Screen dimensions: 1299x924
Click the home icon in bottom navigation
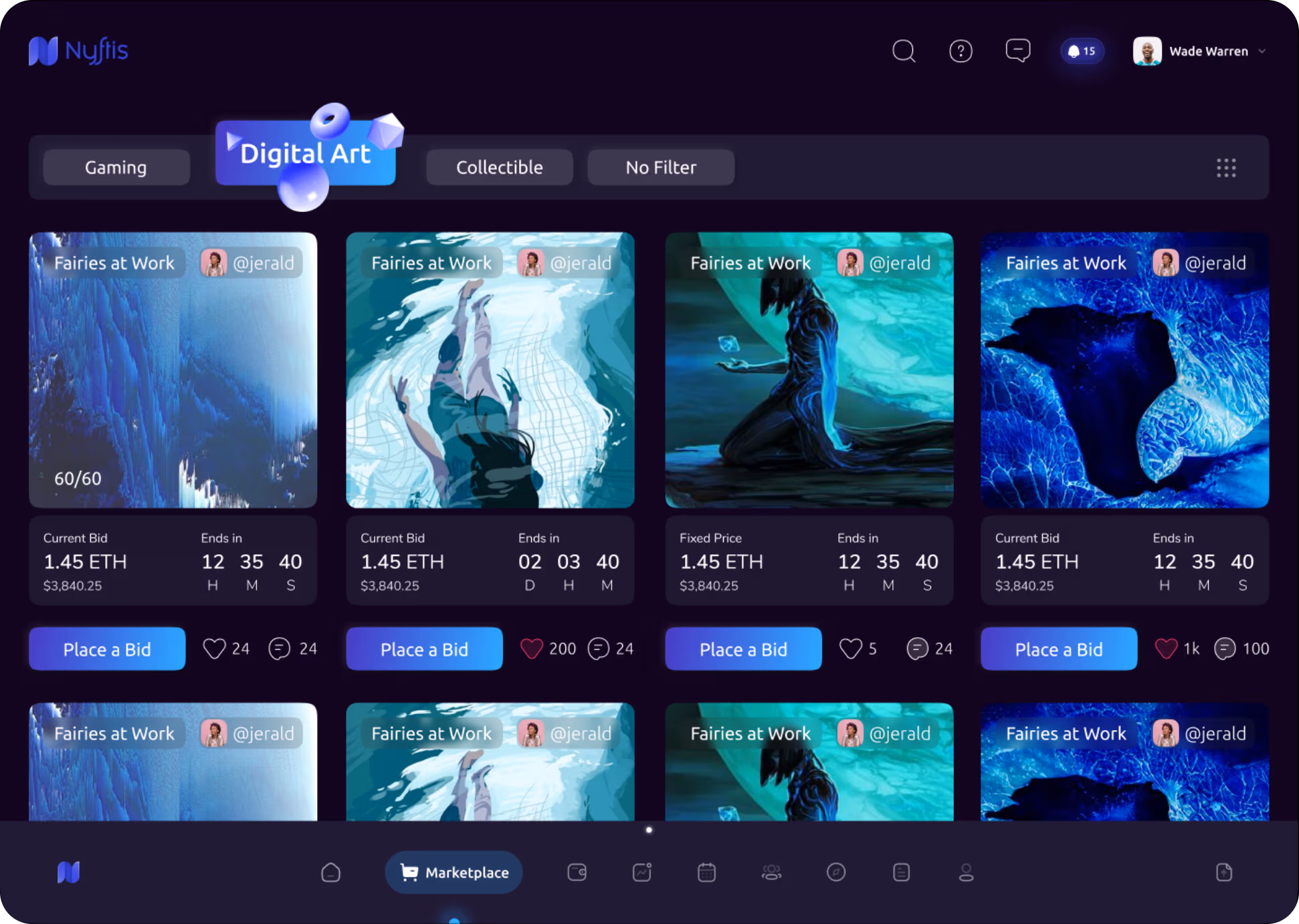coord(330,872)
